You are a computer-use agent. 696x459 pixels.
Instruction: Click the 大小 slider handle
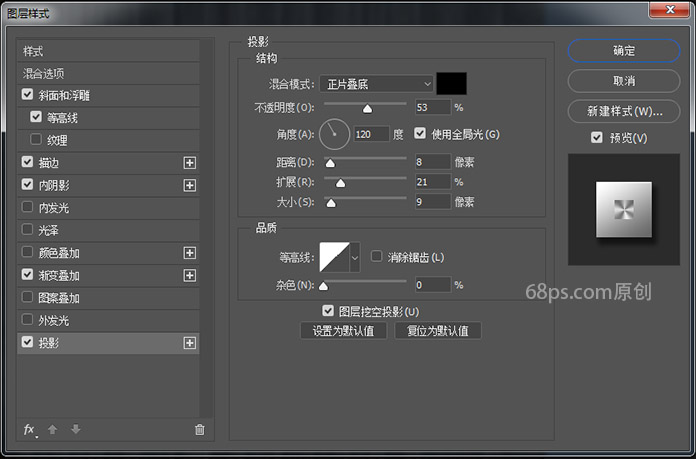click(331, 203)
